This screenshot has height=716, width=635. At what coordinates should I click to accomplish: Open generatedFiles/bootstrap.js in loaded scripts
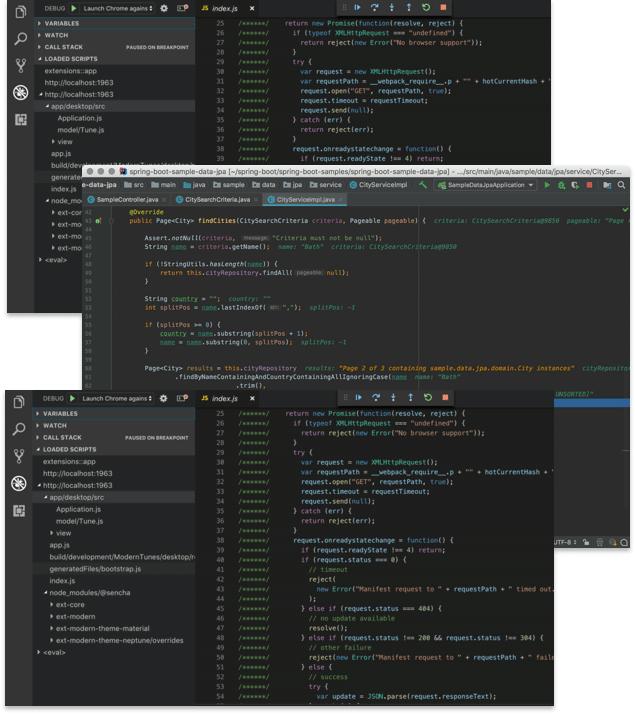(x=95, y=568)
